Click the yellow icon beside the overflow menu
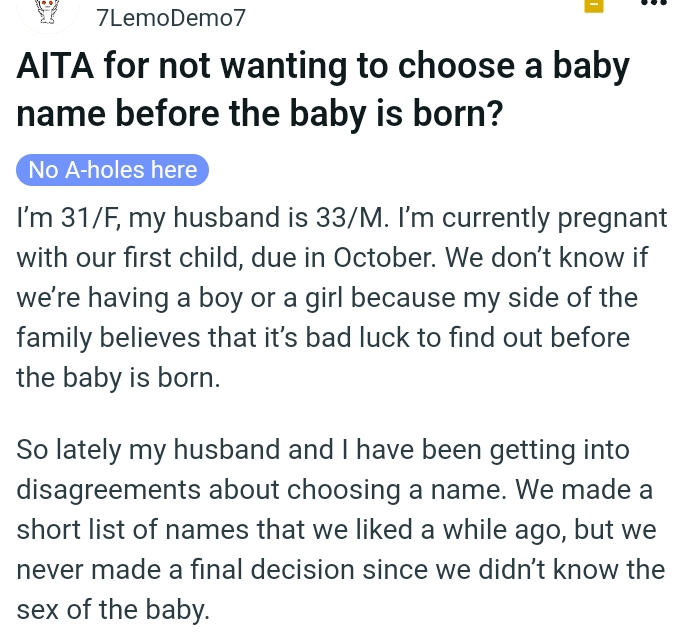Viewport: 679px width, 644px height. [594, 6]
